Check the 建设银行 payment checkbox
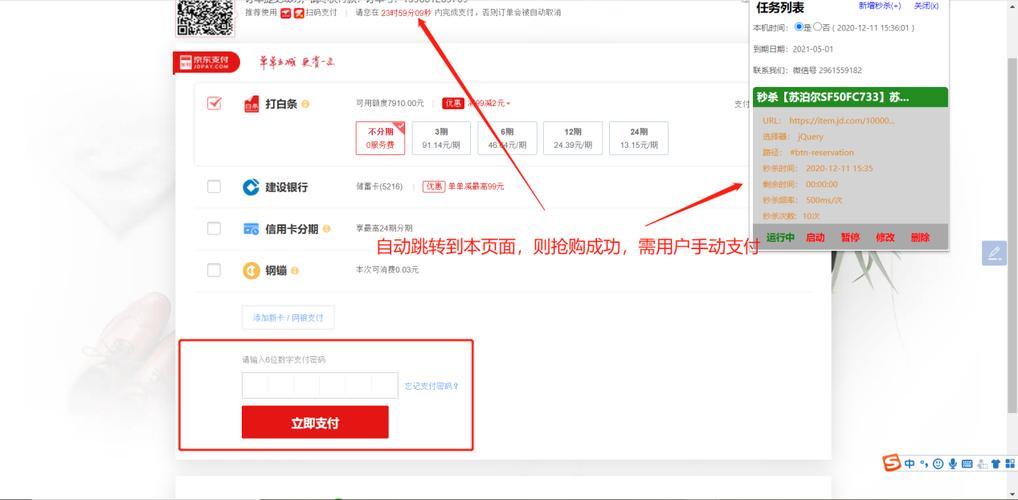The image size is (1018, 500). pyautogui.click(x=214, y=187)
